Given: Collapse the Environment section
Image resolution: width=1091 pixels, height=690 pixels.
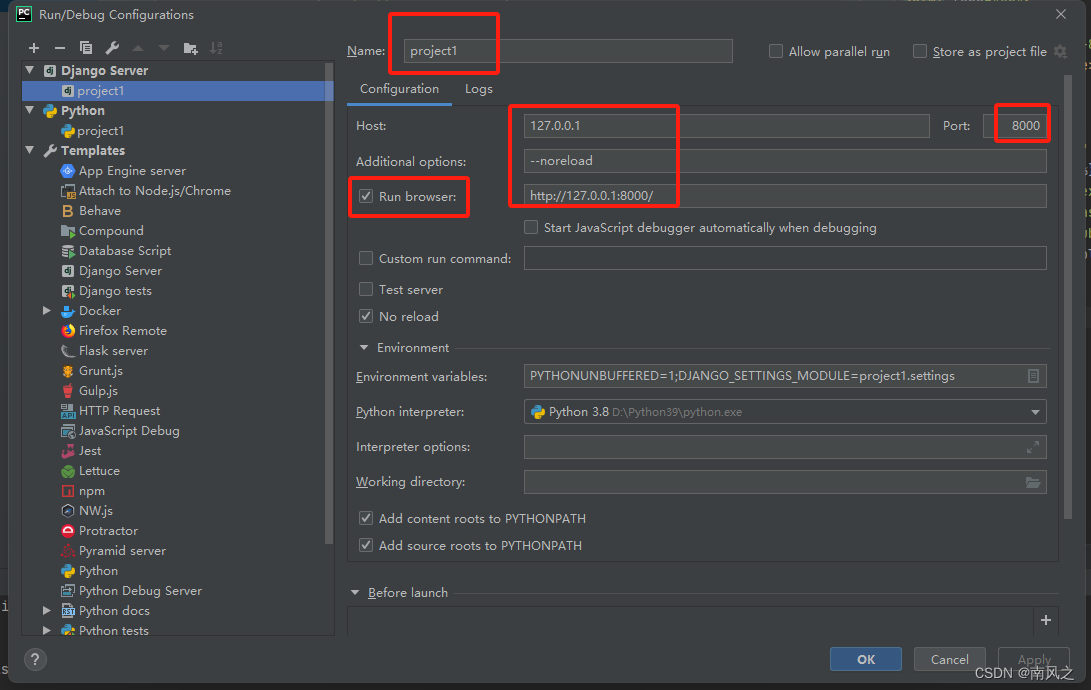Looking at the screenshot, I should [x=364, y=348].
